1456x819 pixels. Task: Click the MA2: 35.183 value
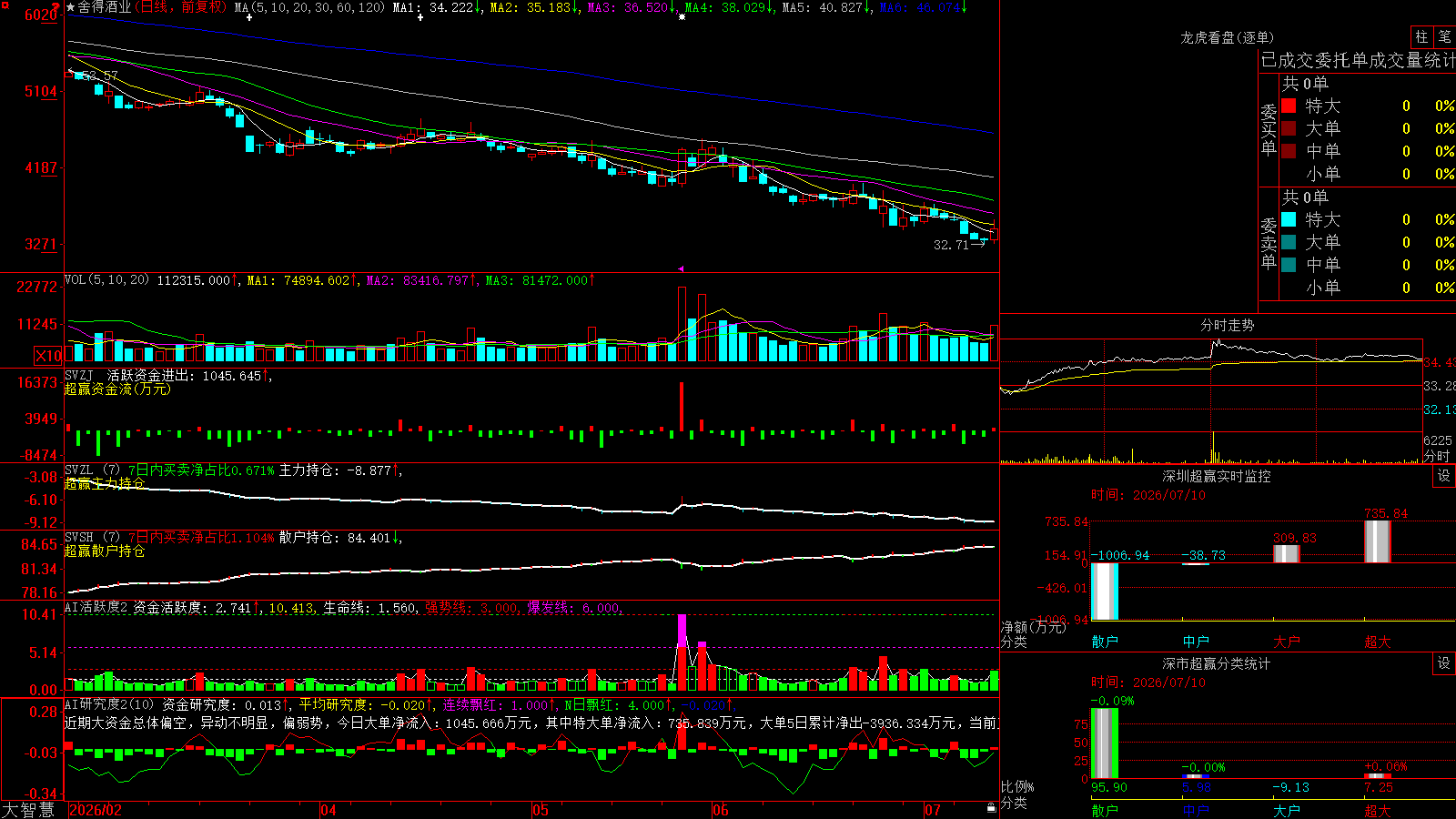[x=533, y=7]
